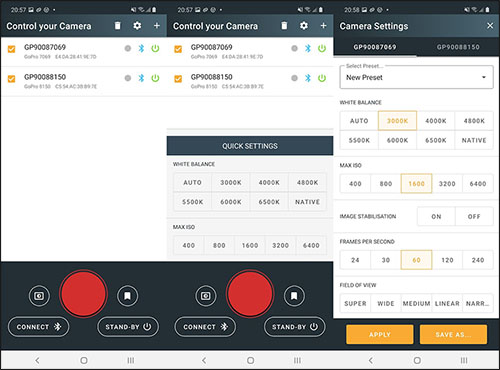Choose 3000K in Quick Settings white balance

tap(231, 182)
